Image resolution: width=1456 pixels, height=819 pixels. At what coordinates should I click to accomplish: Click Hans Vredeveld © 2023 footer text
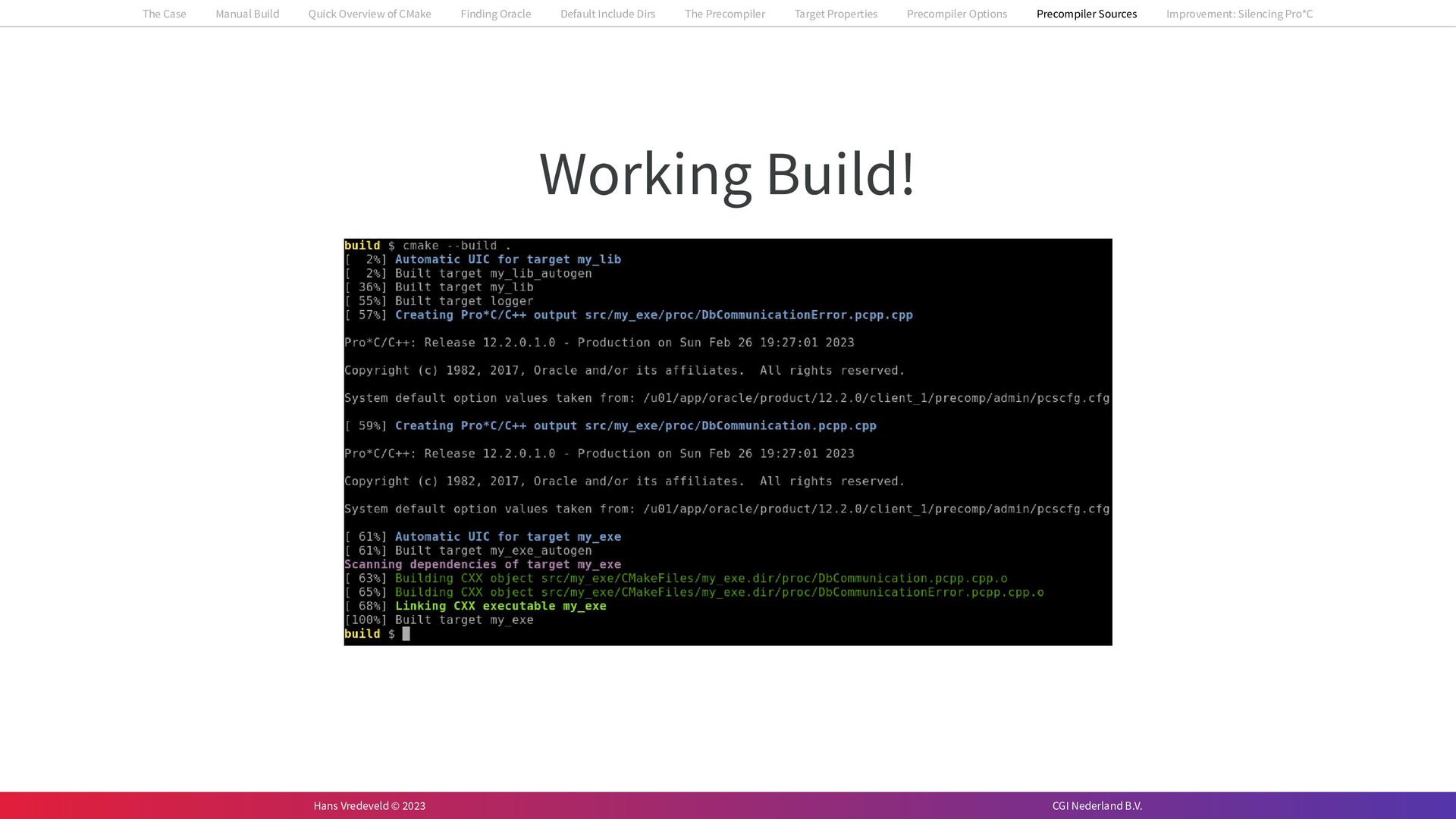[x=369, y=805]
